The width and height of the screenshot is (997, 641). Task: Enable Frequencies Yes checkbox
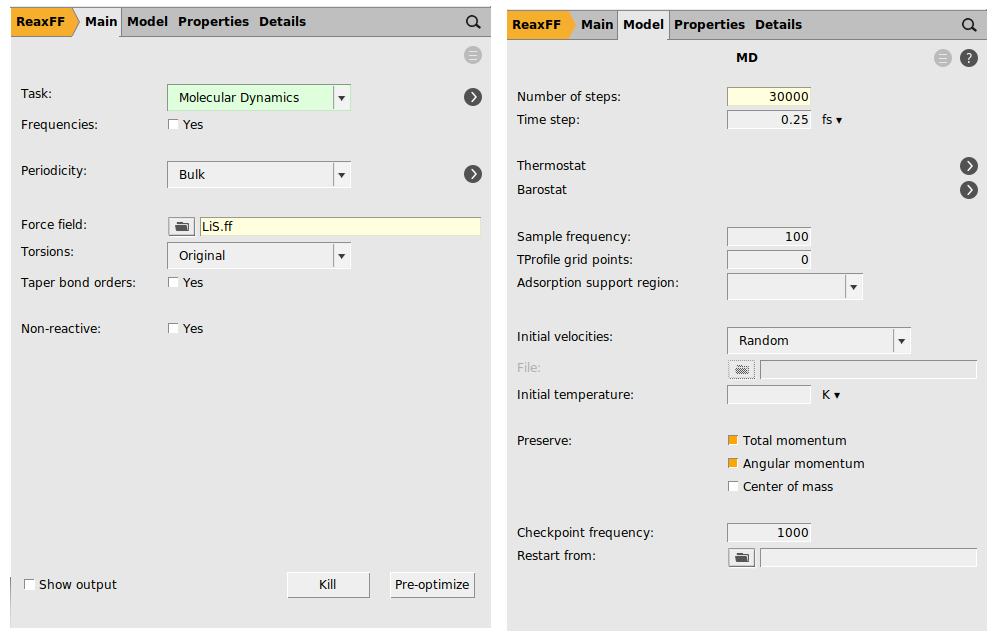173,125
